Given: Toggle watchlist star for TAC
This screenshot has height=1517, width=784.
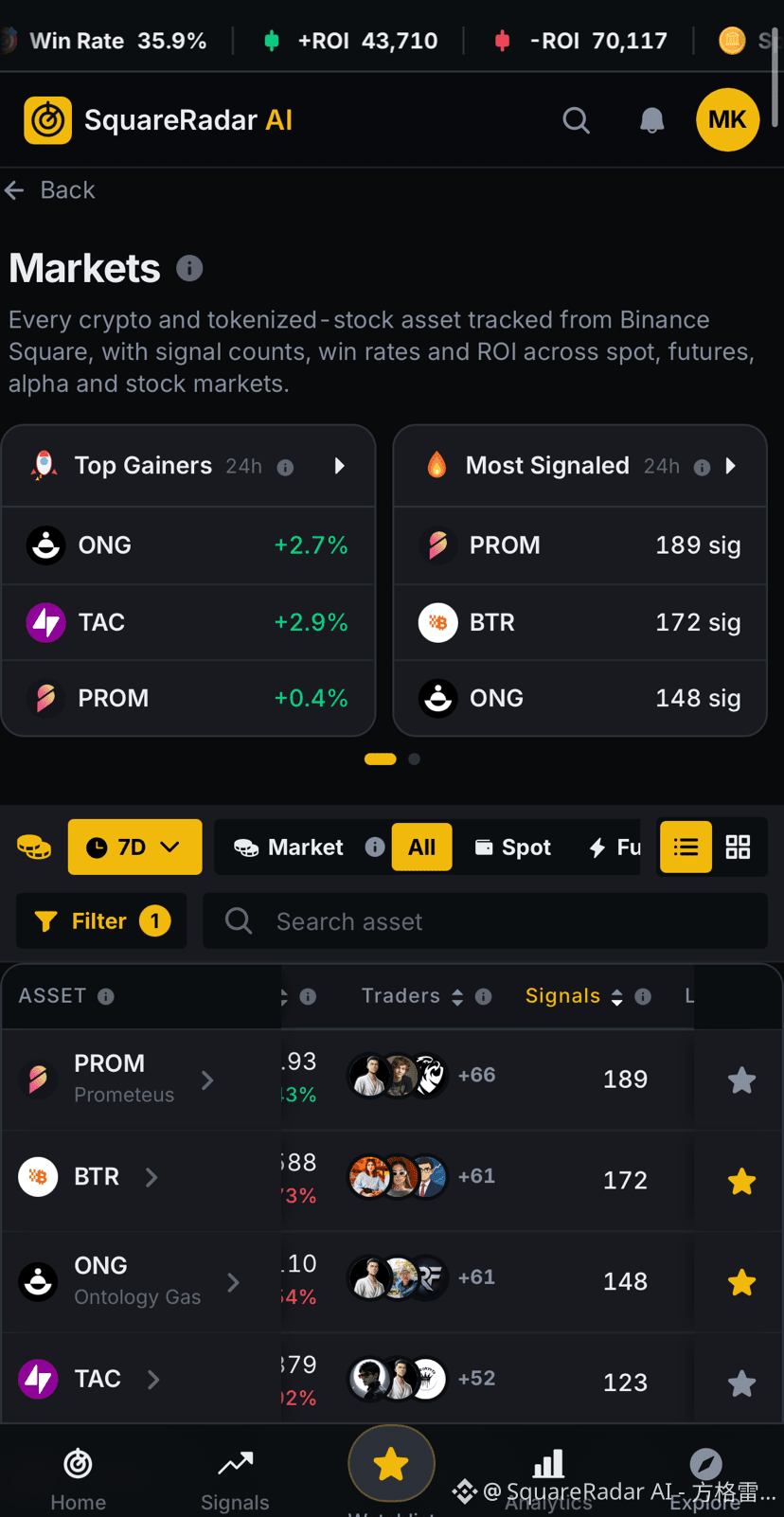Looking at the screenshot, I should [741, 1383].
